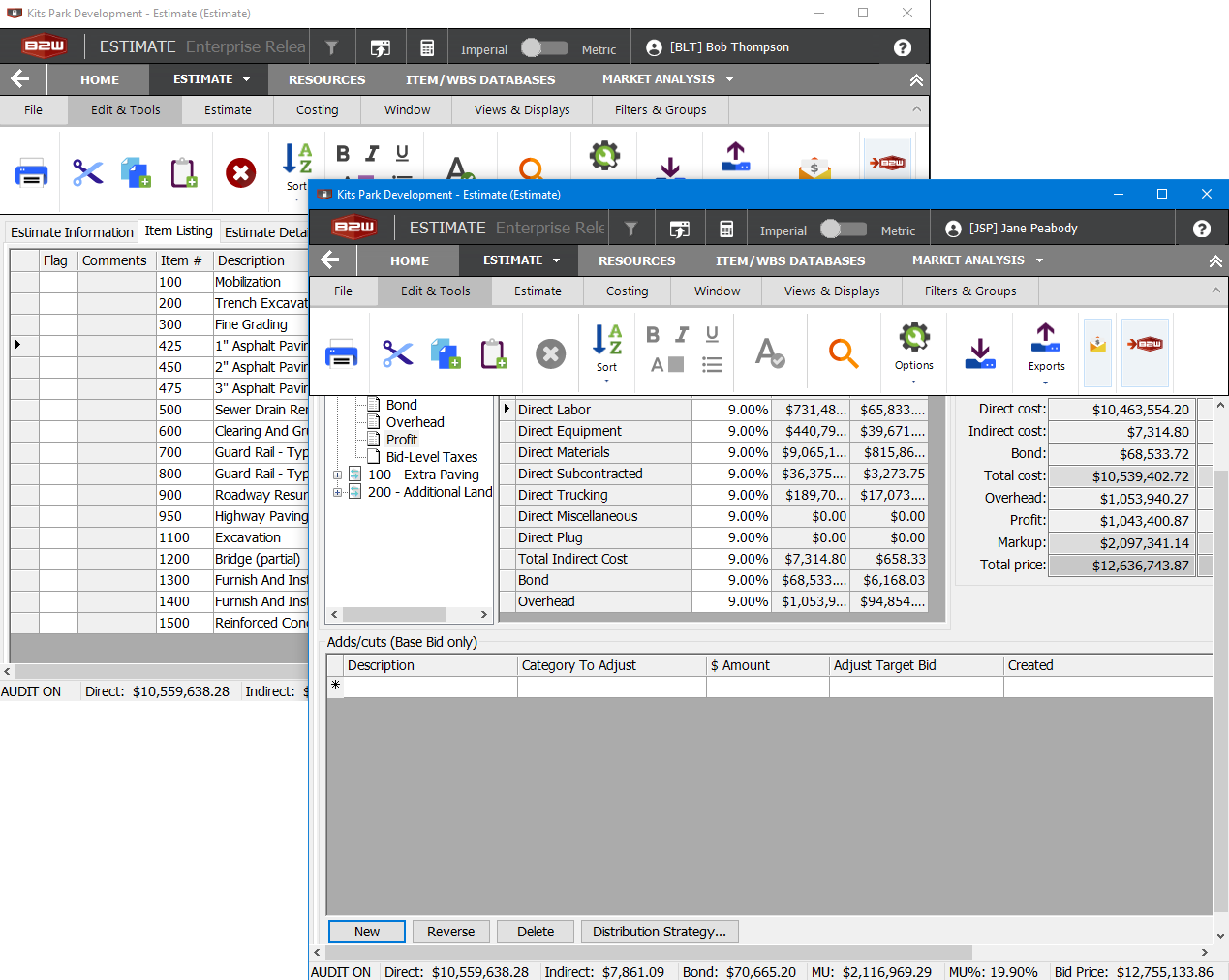Open Filters & Groups tab in front window
Screen dimensions: 1229x980
coord(970,291)
